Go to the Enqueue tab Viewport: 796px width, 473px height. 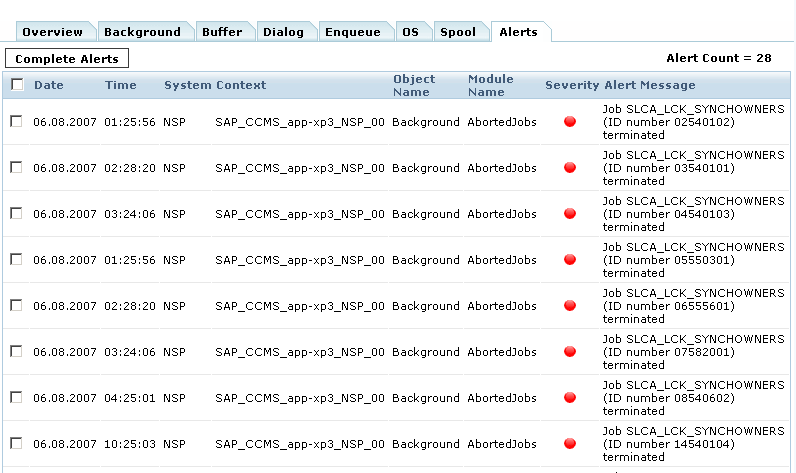352,32
